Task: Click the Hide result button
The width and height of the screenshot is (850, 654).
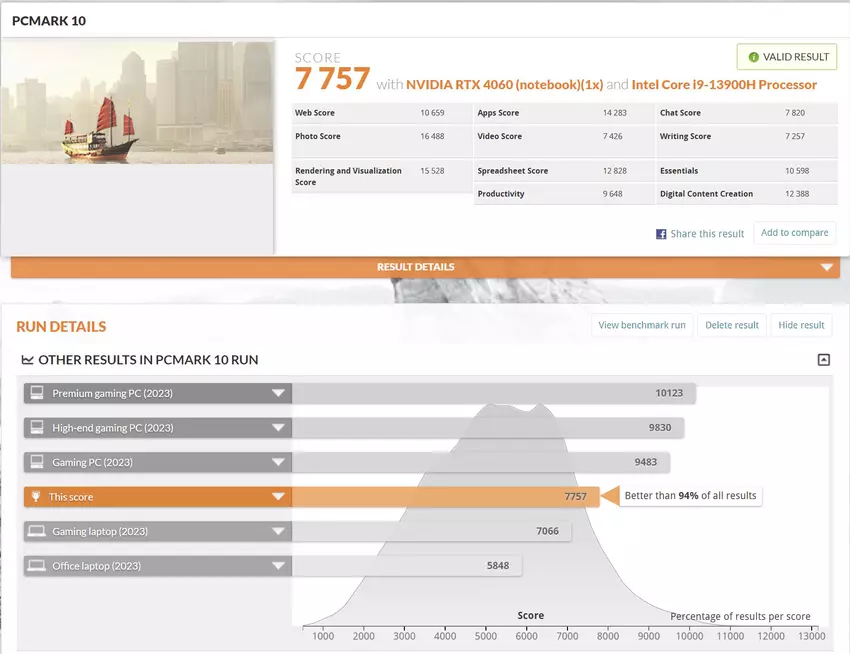Action: [x=801, y=325]
